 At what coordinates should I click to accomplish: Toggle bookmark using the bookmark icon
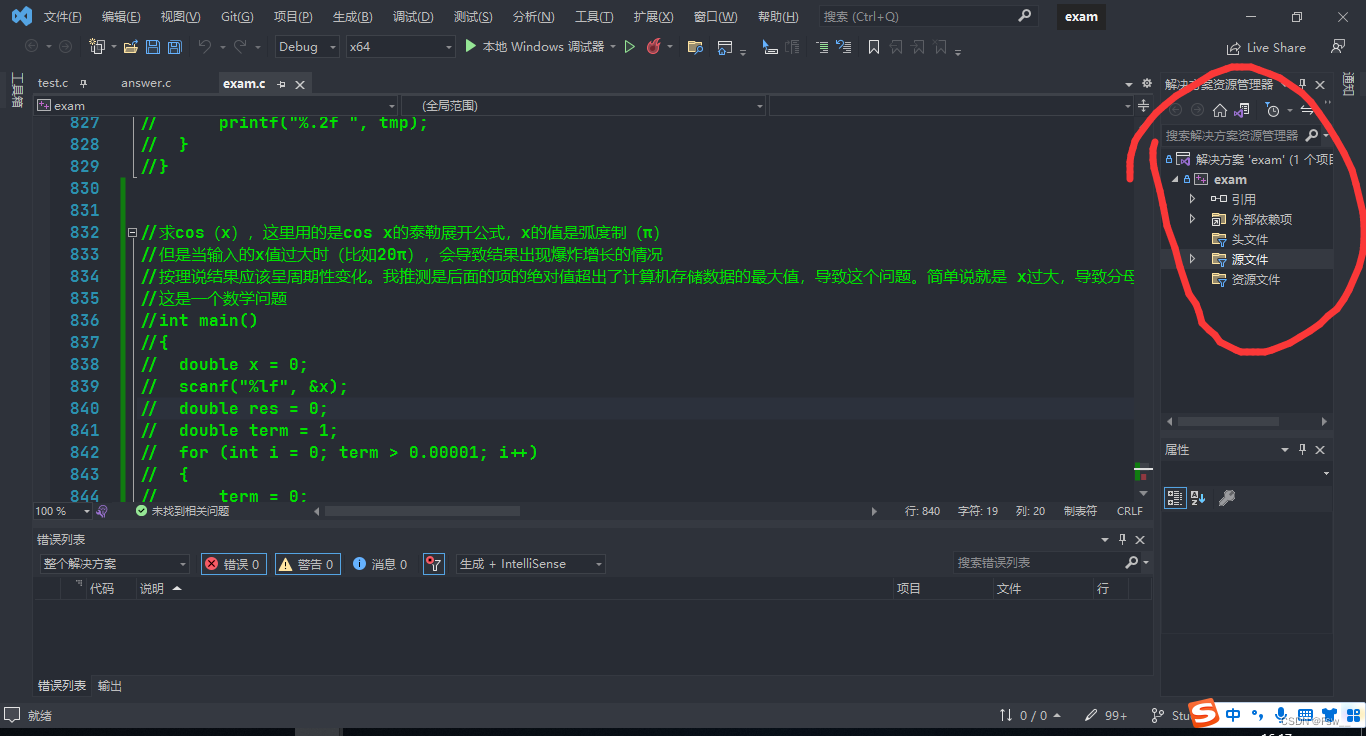click(x=874, y=47)
